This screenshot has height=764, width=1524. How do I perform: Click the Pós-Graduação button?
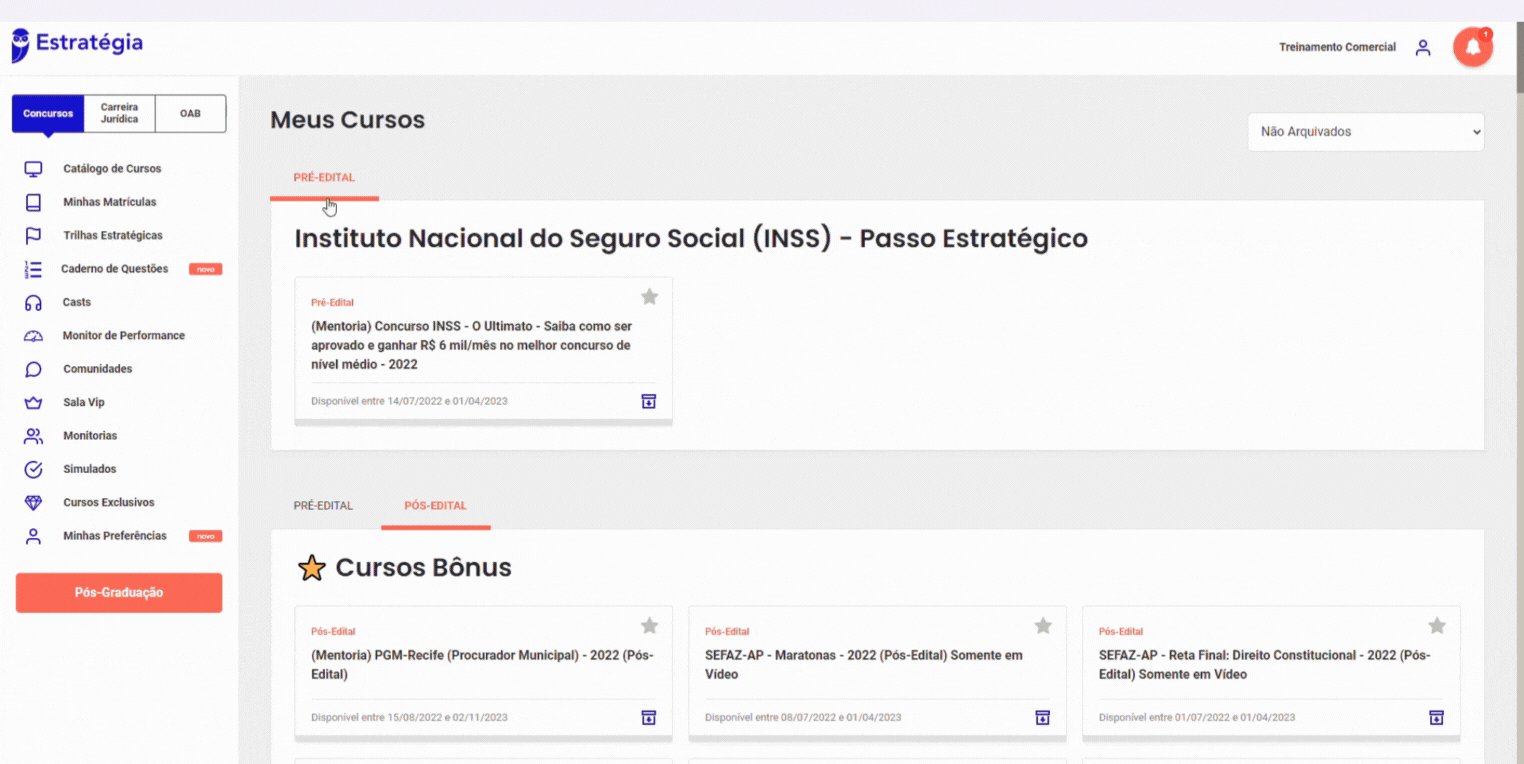click(119, 593)
